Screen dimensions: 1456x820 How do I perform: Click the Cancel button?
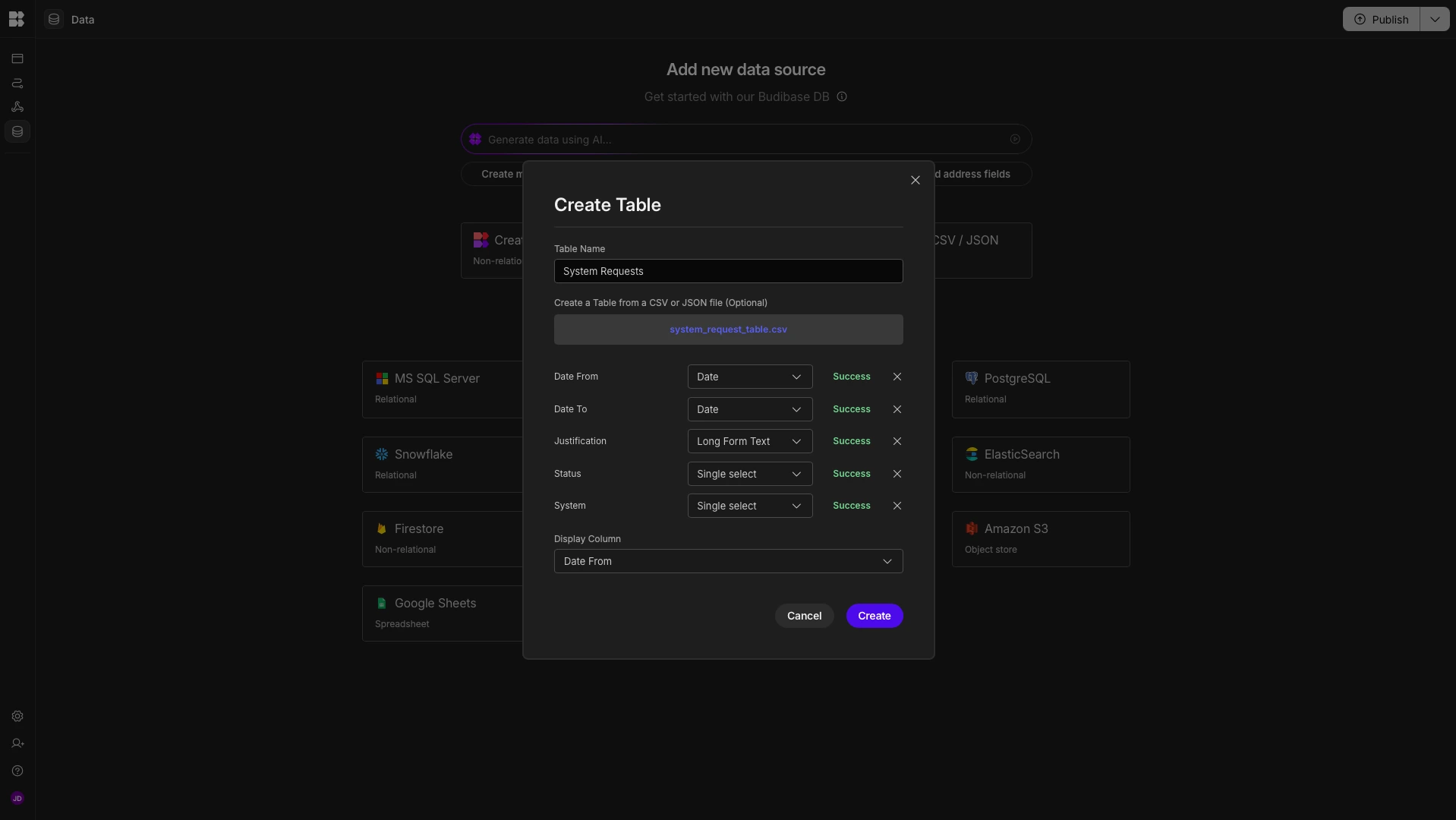[x=804, y=616]
